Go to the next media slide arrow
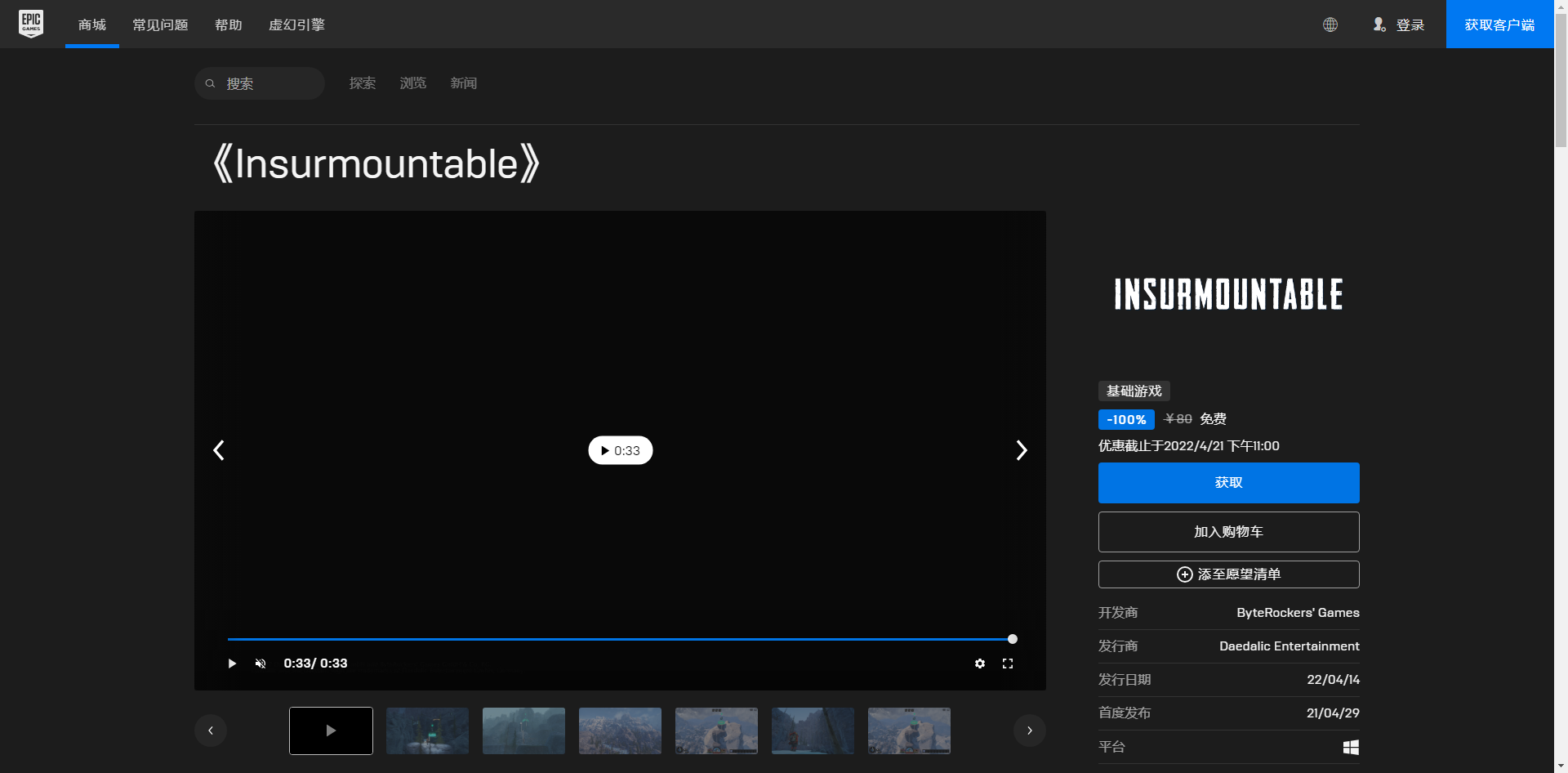This screenshot has height=773, width=1568. [1021, 450]
